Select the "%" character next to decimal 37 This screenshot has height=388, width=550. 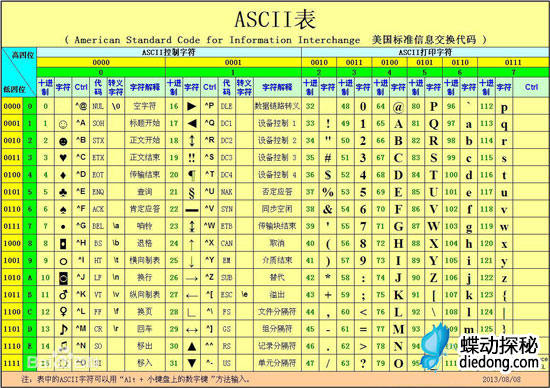pyautogui.click(x=328, y=192)
